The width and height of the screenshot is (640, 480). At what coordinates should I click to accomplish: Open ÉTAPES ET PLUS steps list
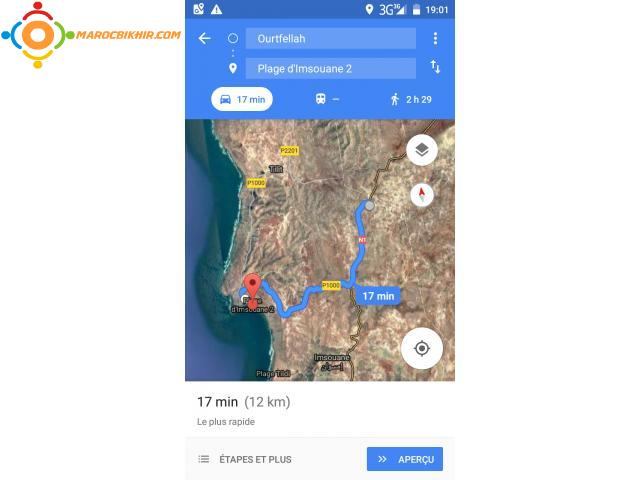(x=245, y=459)
